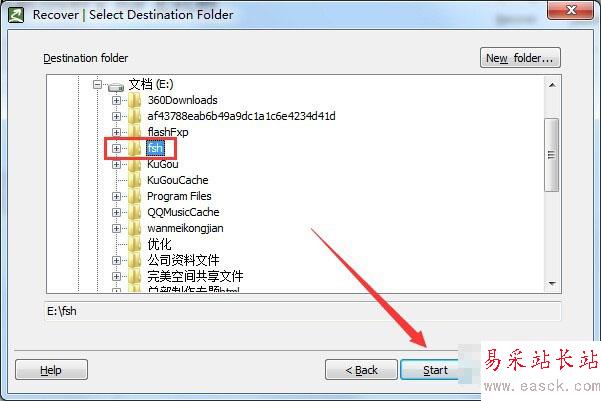Click the QQMusicCache folder icon

(135, 212)
